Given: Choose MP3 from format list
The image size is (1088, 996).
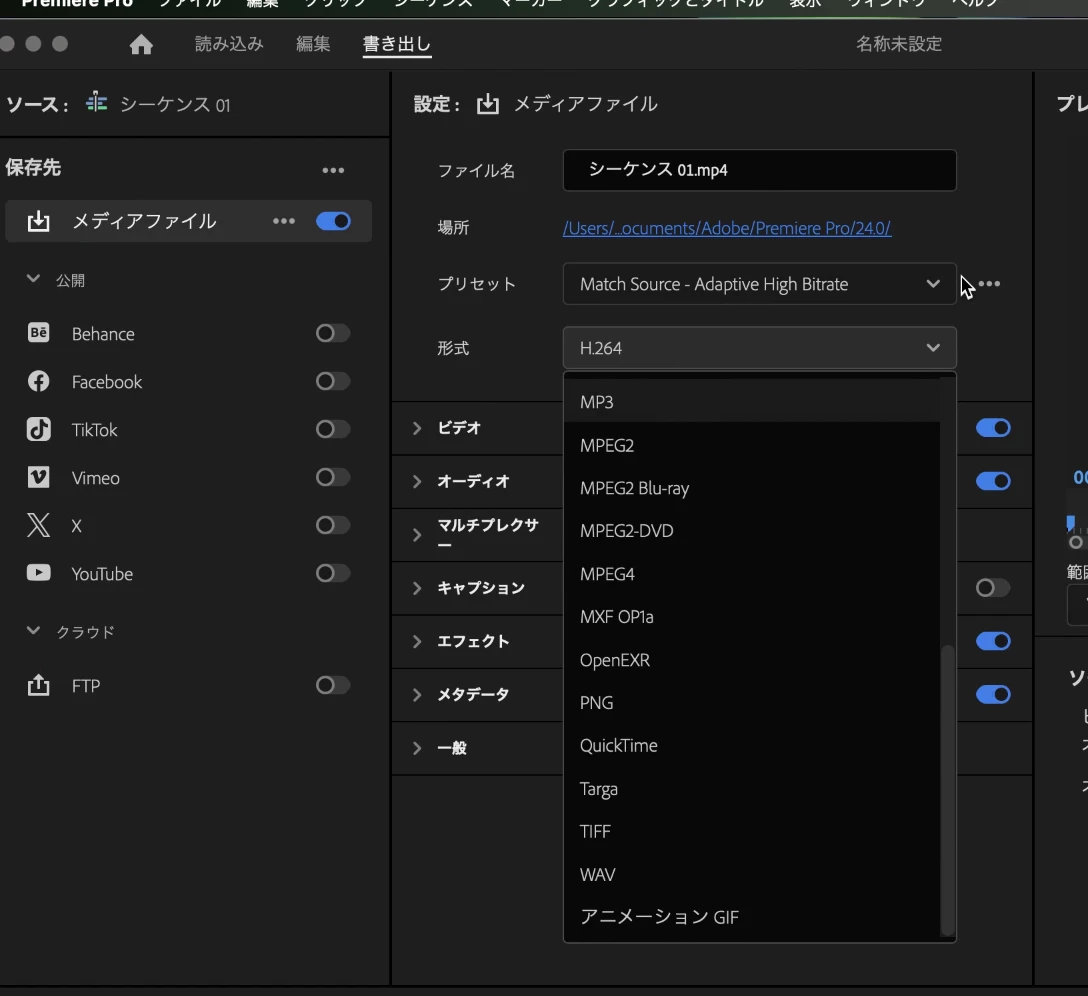Looking at the screenshot, I should pyautogui.click(x=751, y=402).
